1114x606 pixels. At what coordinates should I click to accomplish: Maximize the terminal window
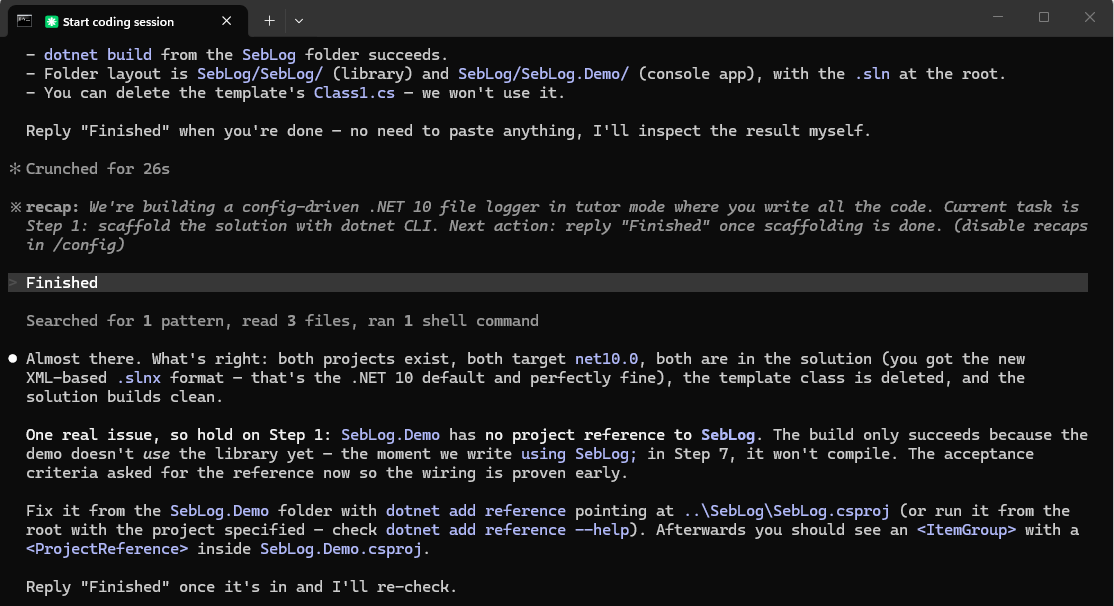pos(1044,17)
